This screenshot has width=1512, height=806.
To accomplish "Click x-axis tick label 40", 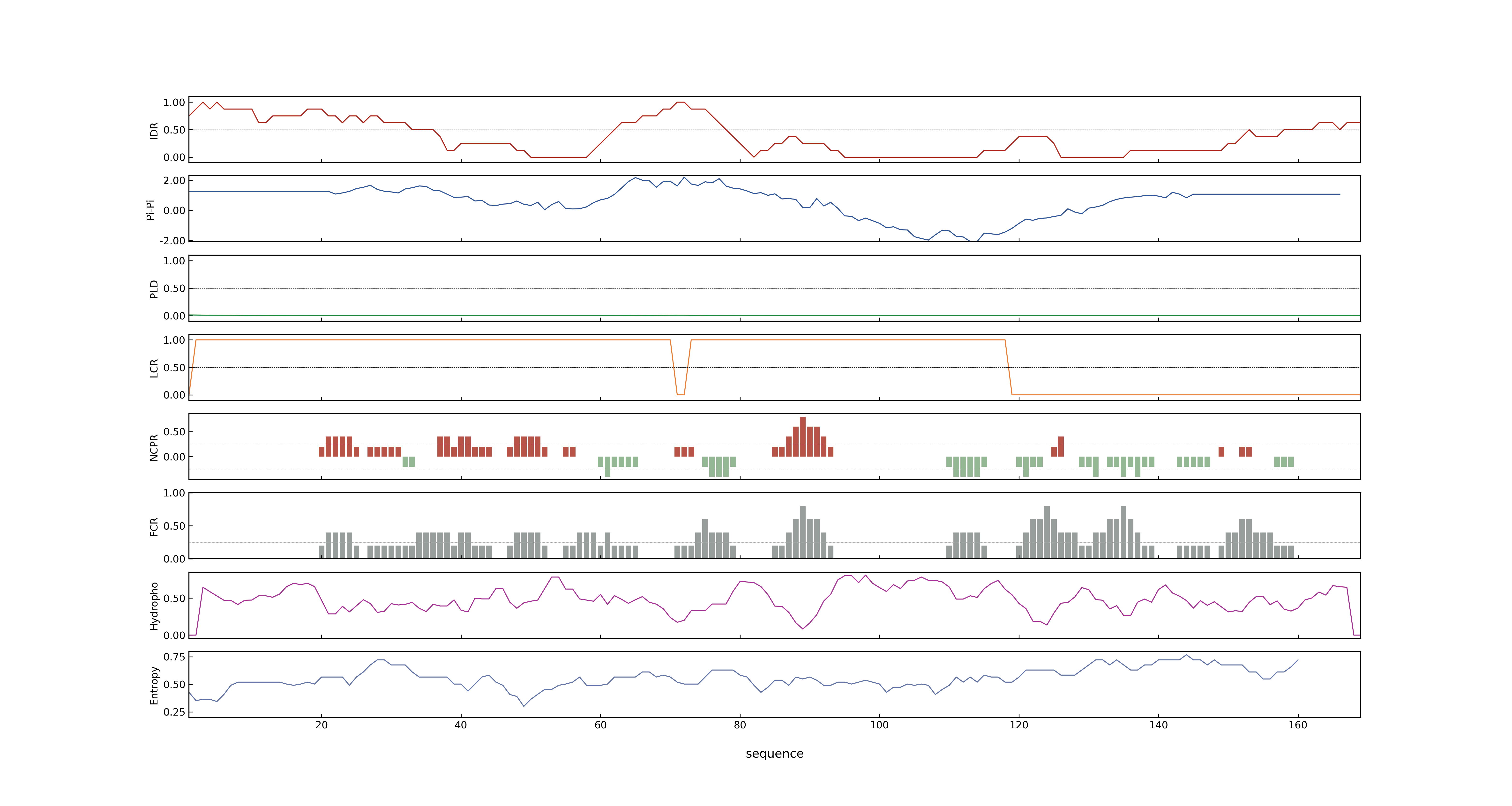I will [461, 725].
